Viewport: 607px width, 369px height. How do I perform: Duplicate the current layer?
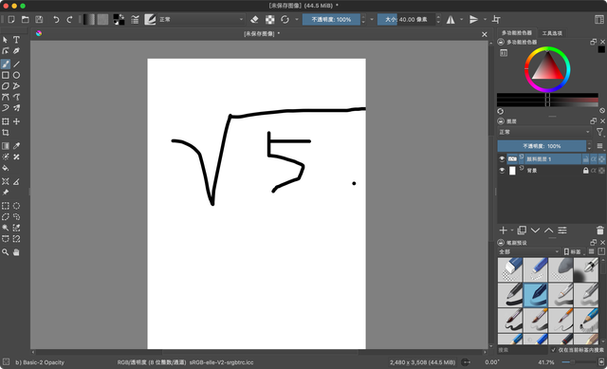tap(521, 230)
